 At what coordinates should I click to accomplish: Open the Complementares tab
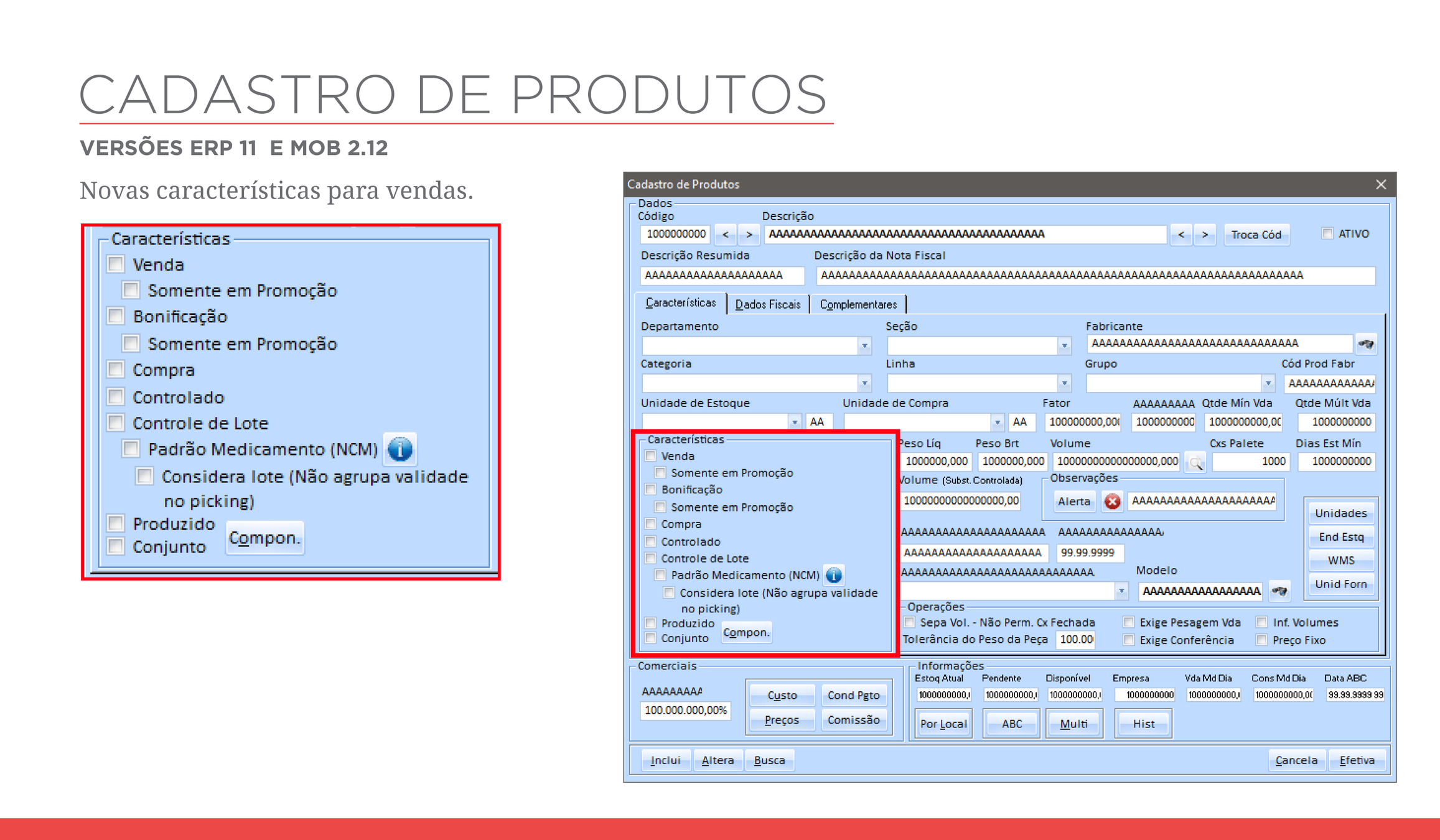point(858,304)
